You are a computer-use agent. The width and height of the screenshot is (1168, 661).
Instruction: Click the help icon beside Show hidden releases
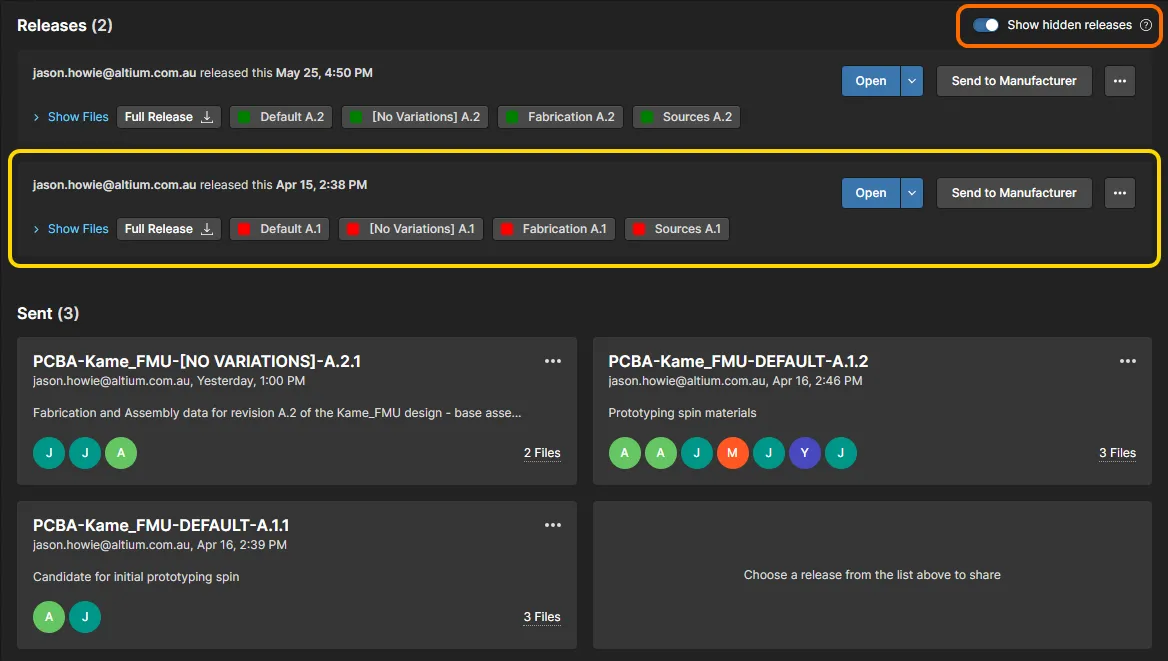pos(1146,25)
